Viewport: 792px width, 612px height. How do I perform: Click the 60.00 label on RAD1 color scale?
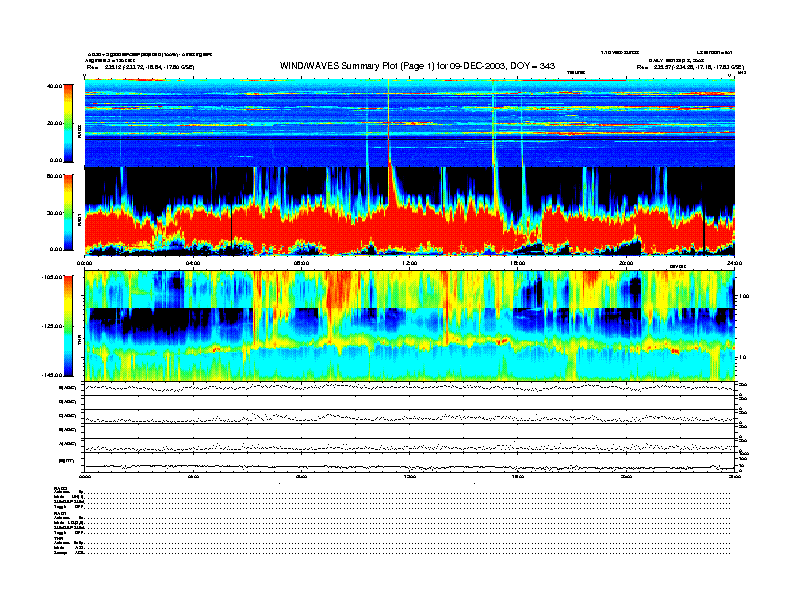click(x=55, y=176)
